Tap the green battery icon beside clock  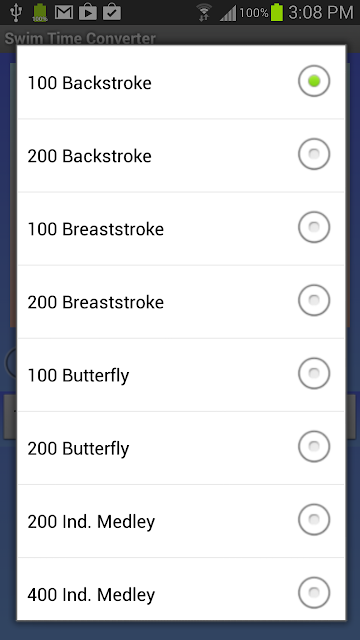(x=277, y=12)
